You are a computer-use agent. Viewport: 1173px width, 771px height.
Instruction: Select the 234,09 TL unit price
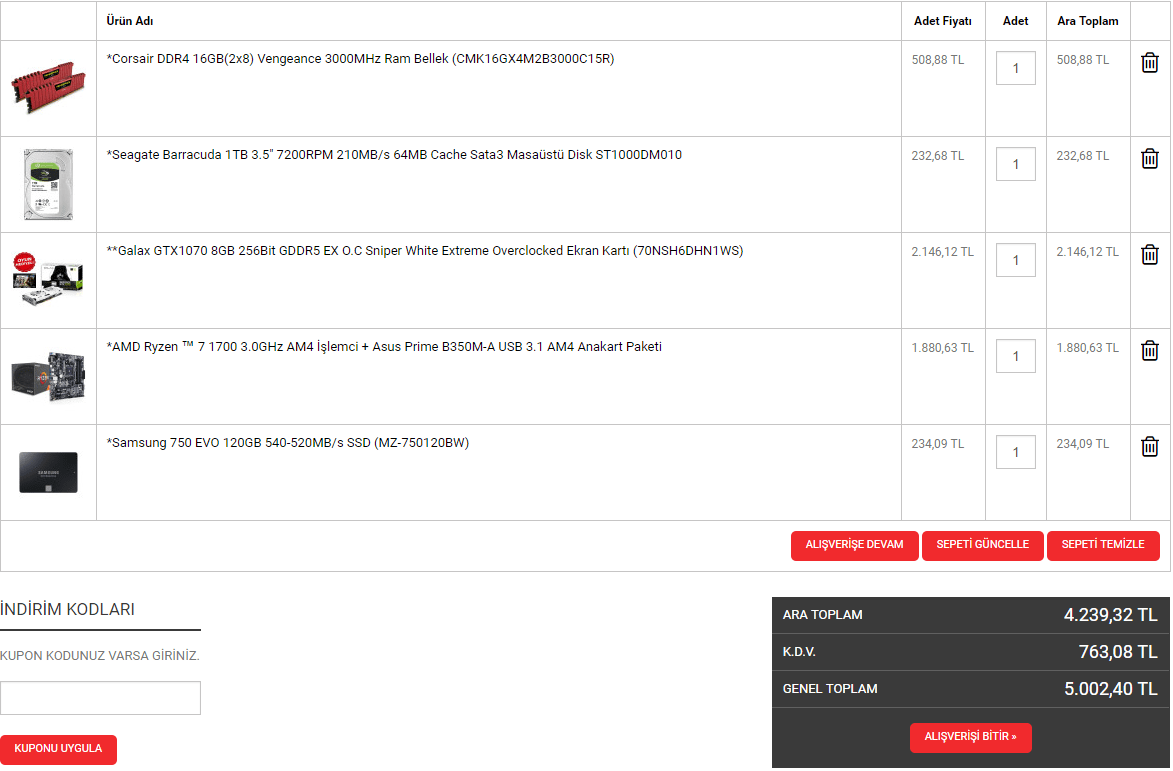click(x=937, y=443)
